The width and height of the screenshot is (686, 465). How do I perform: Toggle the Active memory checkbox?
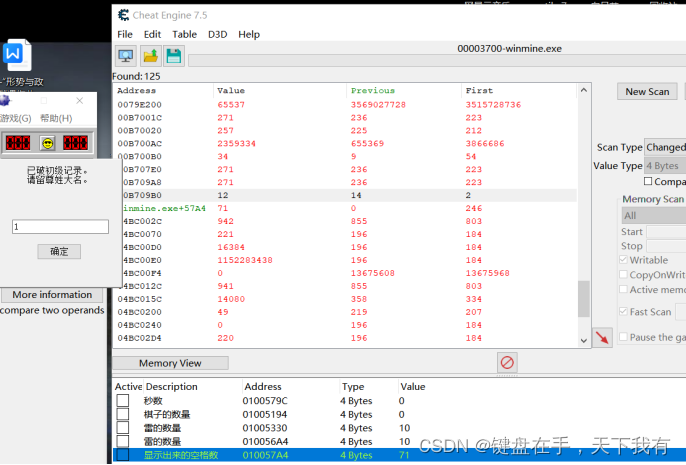pos(623,290)
